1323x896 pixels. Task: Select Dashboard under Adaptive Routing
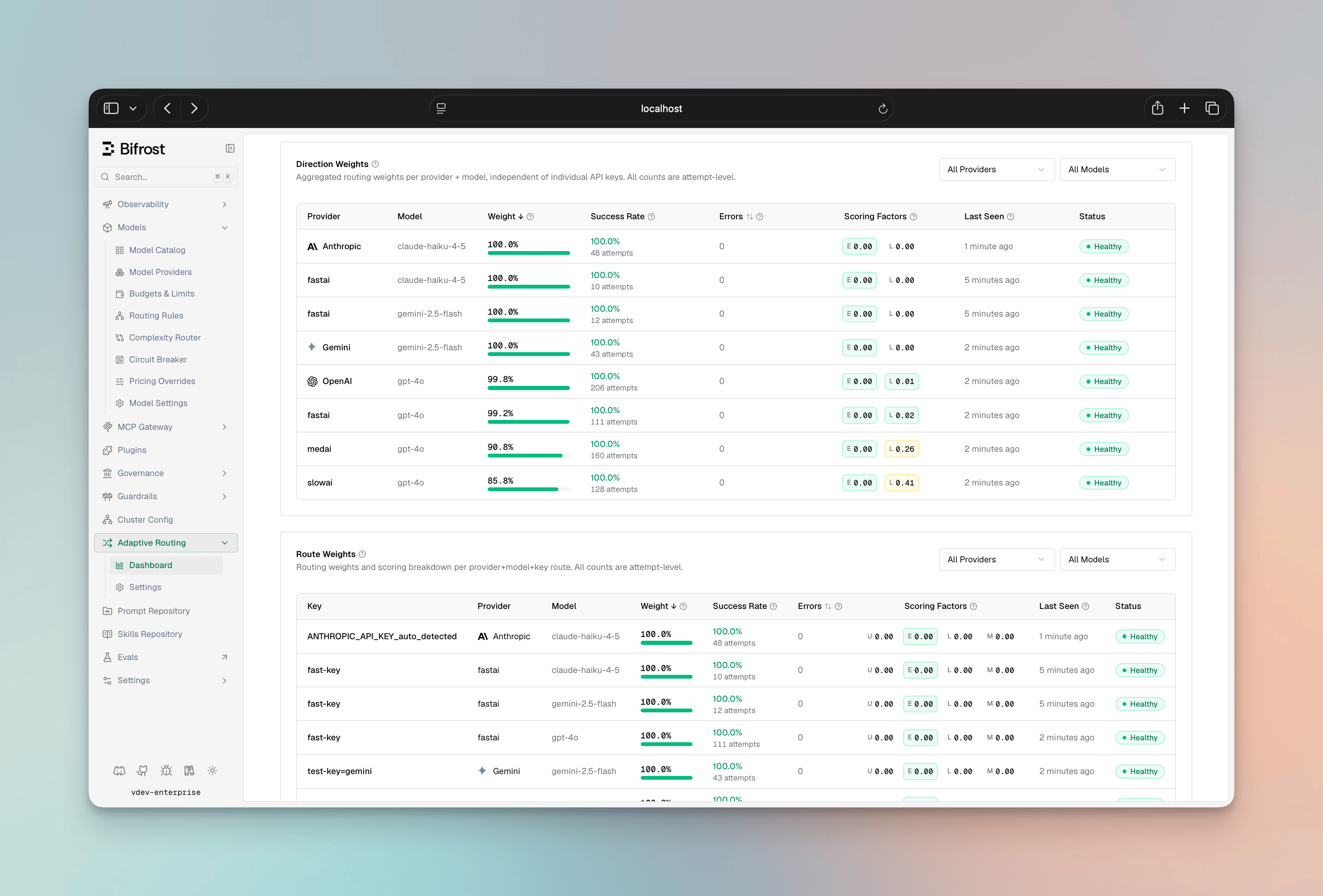pos(166,565)
